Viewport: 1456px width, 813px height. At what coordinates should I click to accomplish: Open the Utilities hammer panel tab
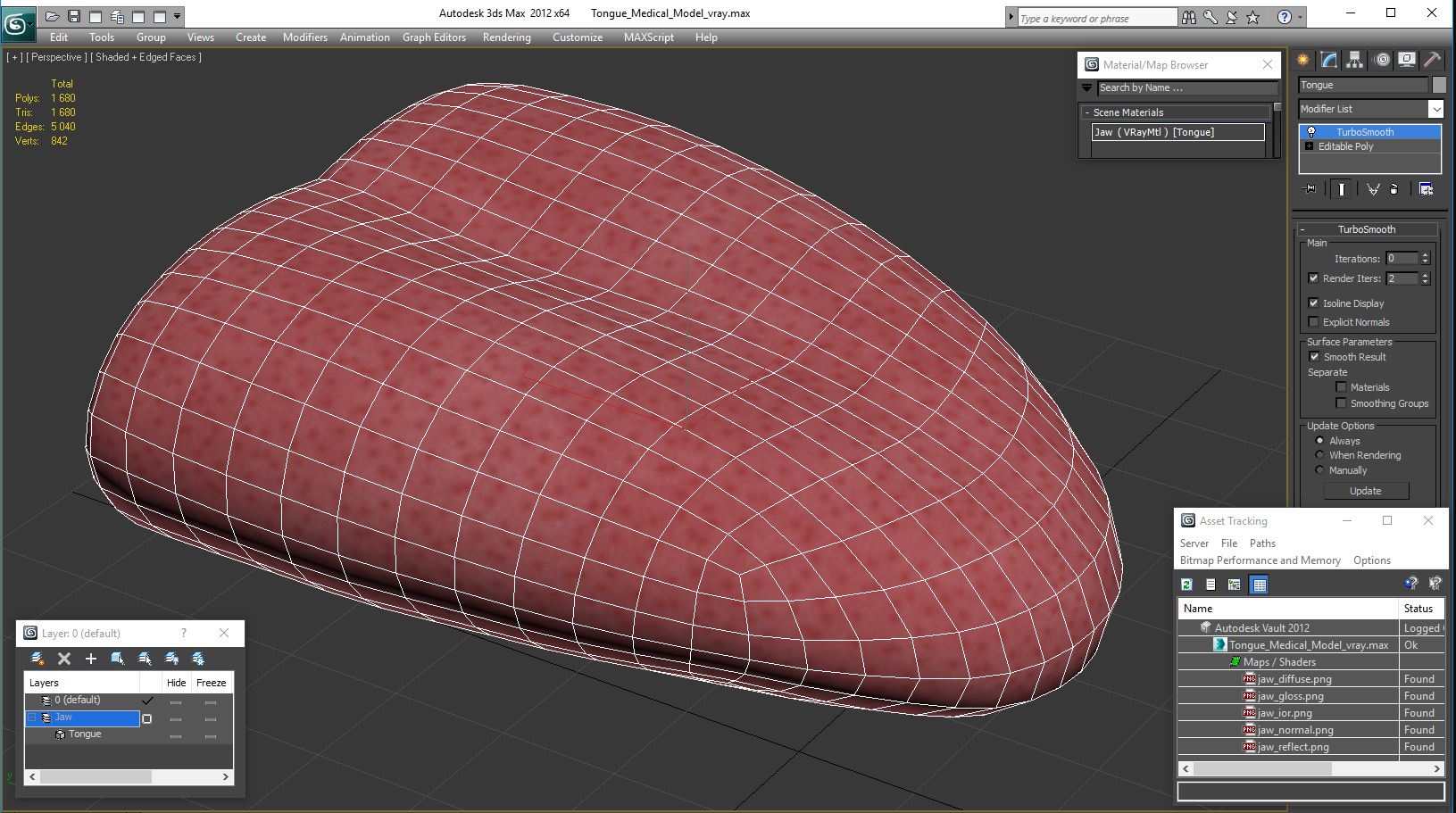tap(1432, 60)
